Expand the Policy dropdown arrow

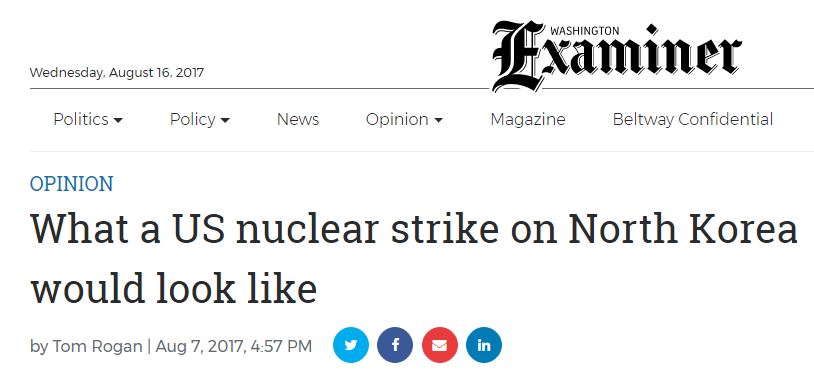[225, 120]
